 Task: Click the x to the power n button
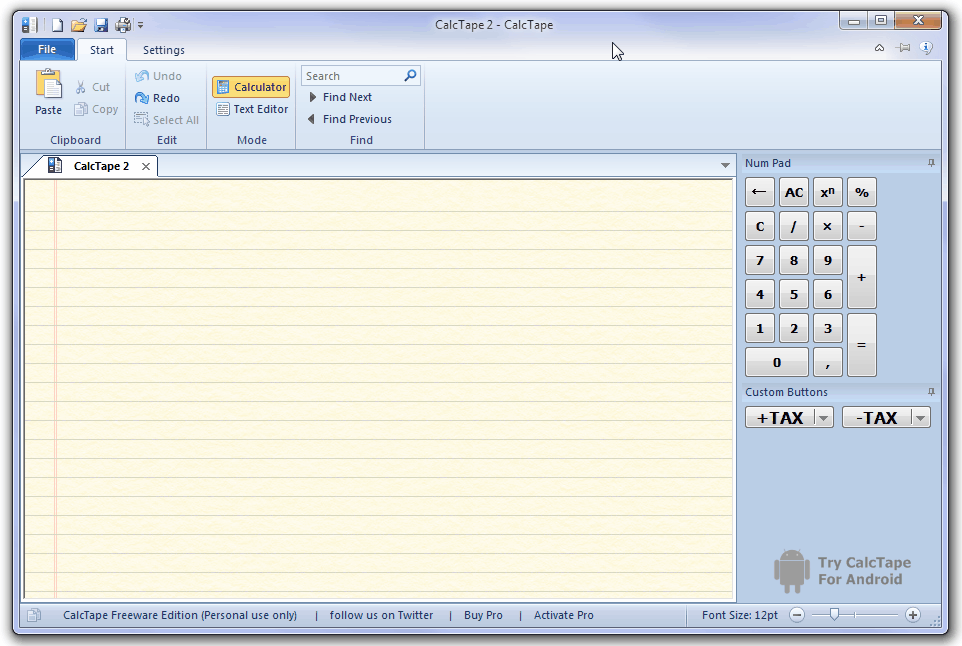coord(828,193)
